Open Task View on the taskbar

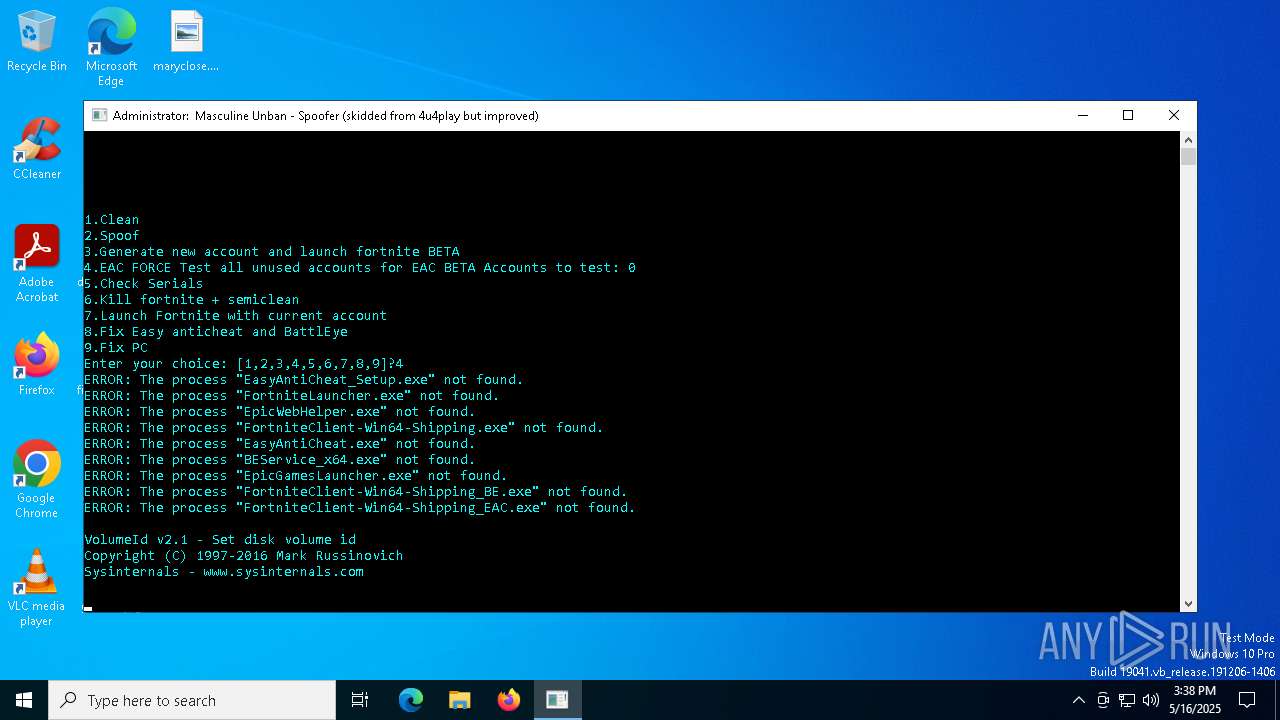(x=360, y=700)
